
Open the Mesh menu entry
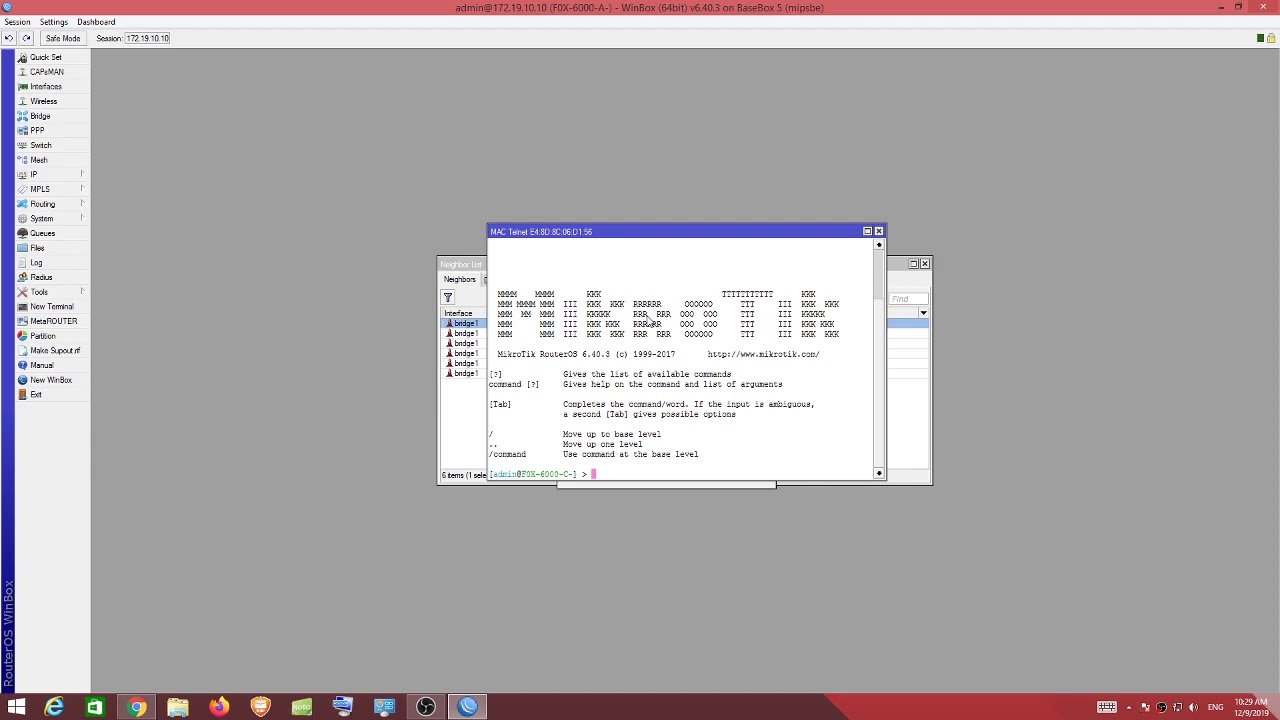tap(38, 160)
